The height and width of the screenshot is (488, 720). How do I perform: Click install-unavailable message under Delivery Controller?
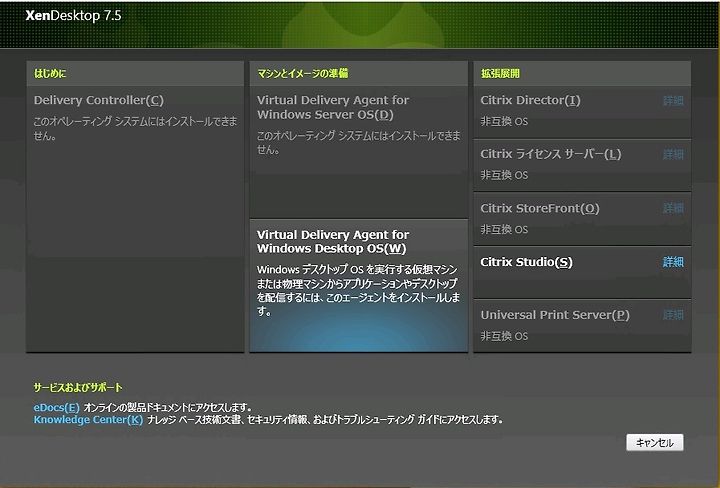135,129
